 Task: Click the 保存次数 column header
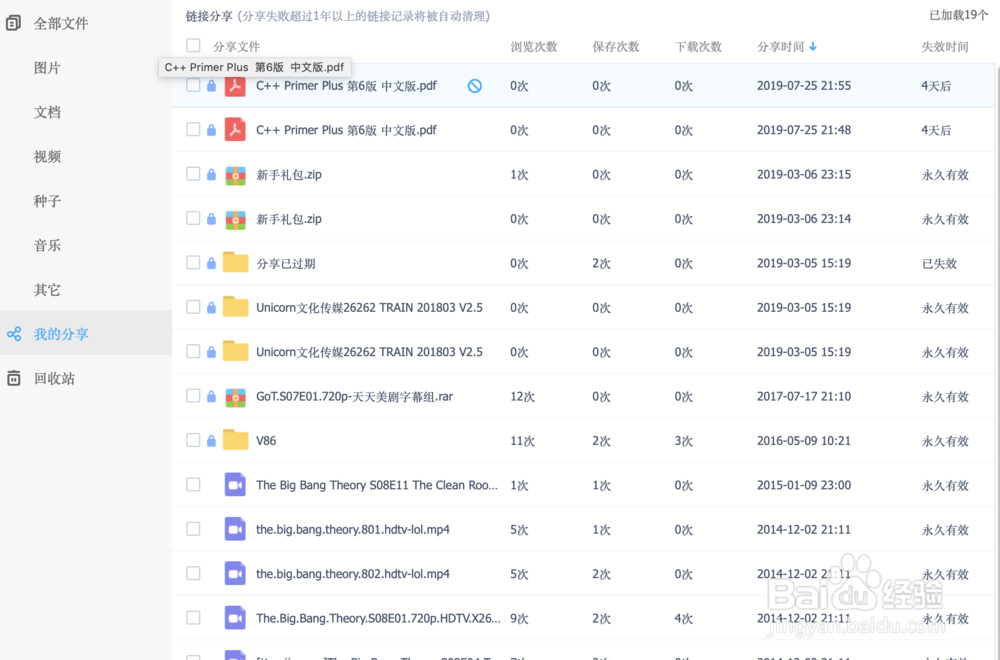615,47
